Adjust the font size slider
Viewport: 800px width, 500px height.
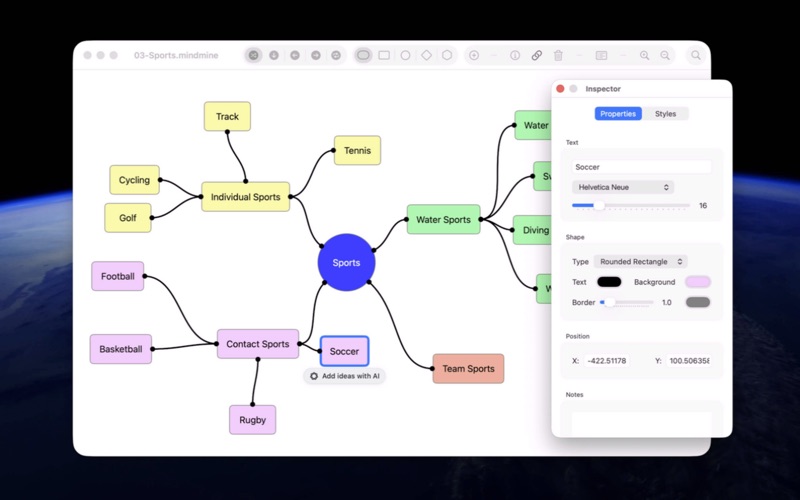pos(631,206)
